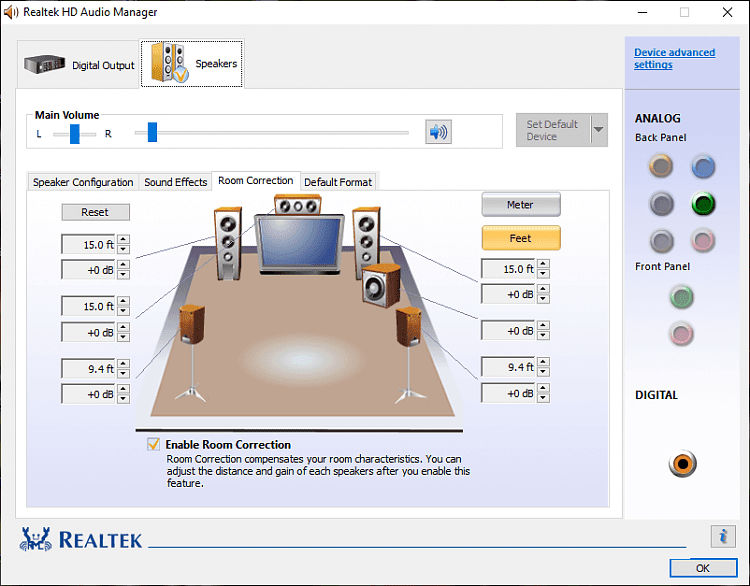Click the pink front panel jack
The height and width of the screenshot is (586, 750).
pyautogui.click(x=681, y=333)
